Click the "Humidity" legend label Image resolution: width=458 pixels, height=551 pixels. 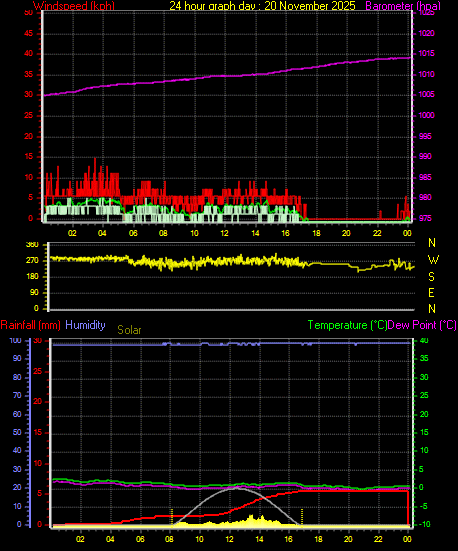[x=85, y=325]
